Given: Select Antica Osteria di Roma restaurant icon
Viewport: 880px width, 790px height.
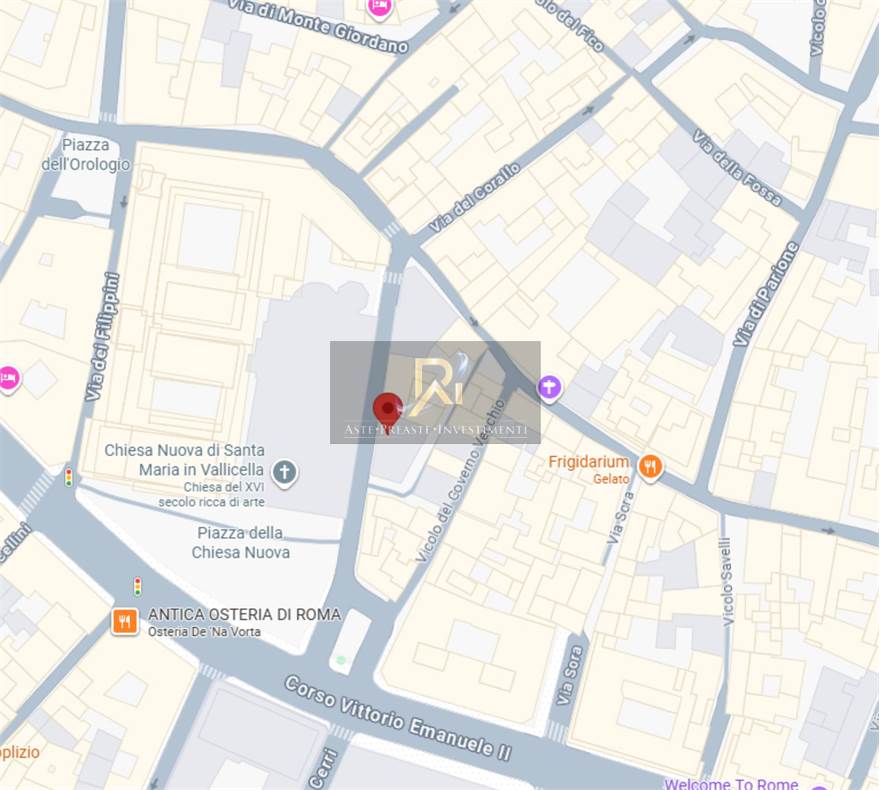Looking at the screenshot, I should (125, 622).
